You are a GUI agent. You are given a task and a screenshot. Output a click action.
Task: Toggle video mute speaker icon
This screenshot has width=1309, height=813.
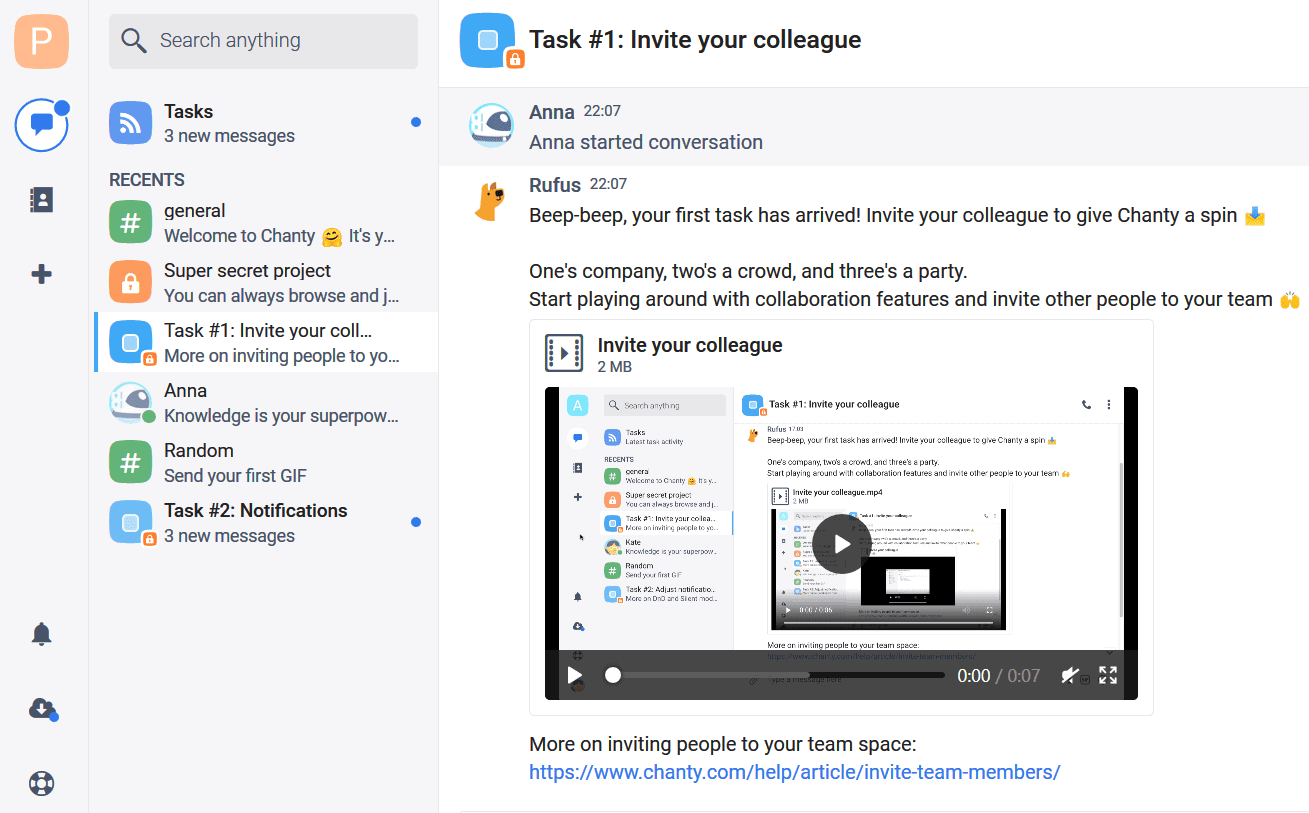[1072, 676]
